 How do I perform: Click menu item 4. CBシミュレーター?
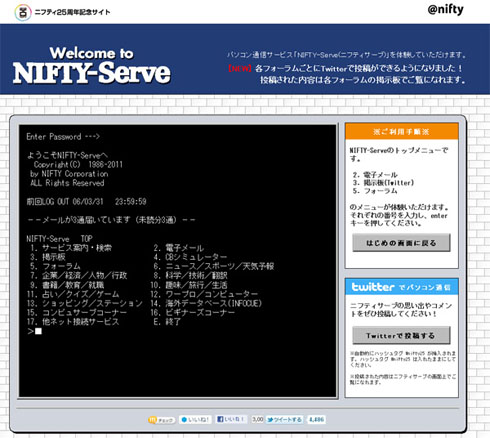pyautogui.click(x=190, y=257)
